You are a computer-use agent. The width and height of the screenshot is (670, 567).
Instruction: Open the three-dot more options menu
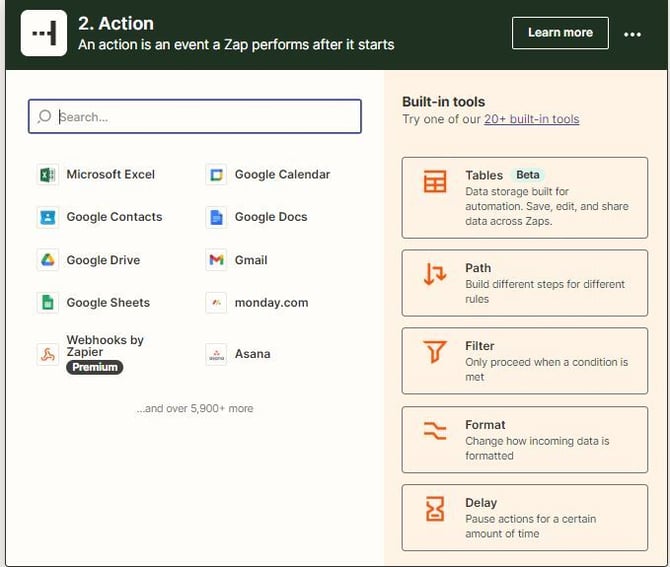point(632,34)
